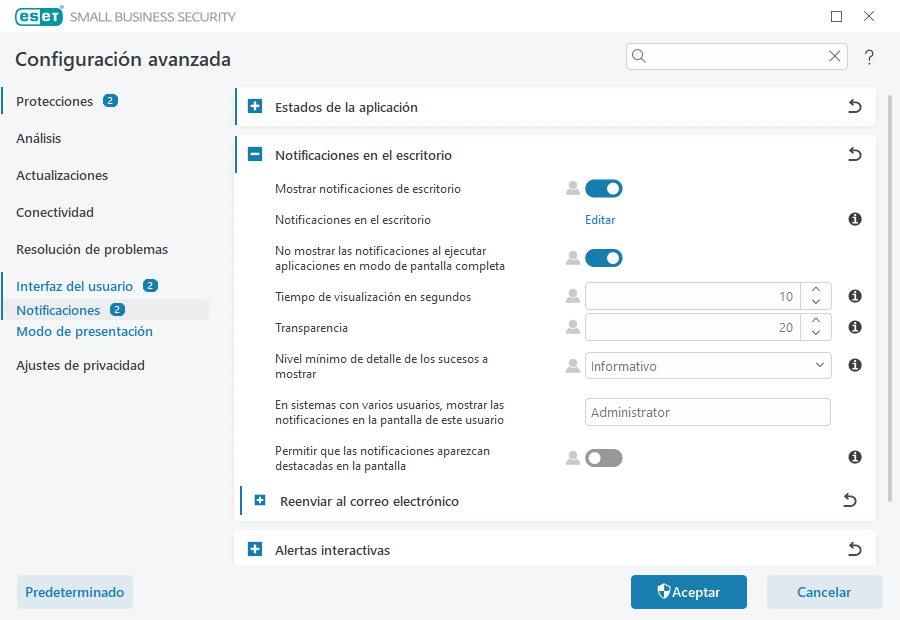Expand the Reenviar al correo electrónico section
The width and height of the screenshot is (900, 620).
tap(261, 500)
